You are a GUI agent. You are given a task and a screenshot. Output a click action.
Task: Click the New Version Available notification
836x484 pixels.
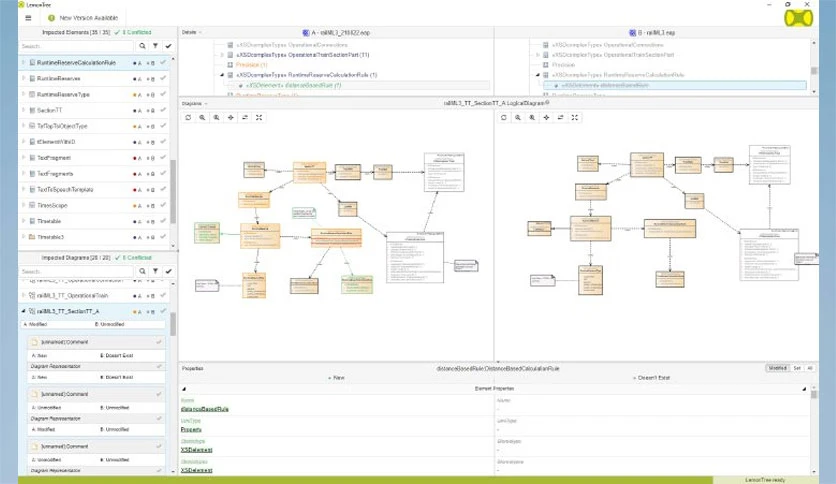click(x=83, y=18)
